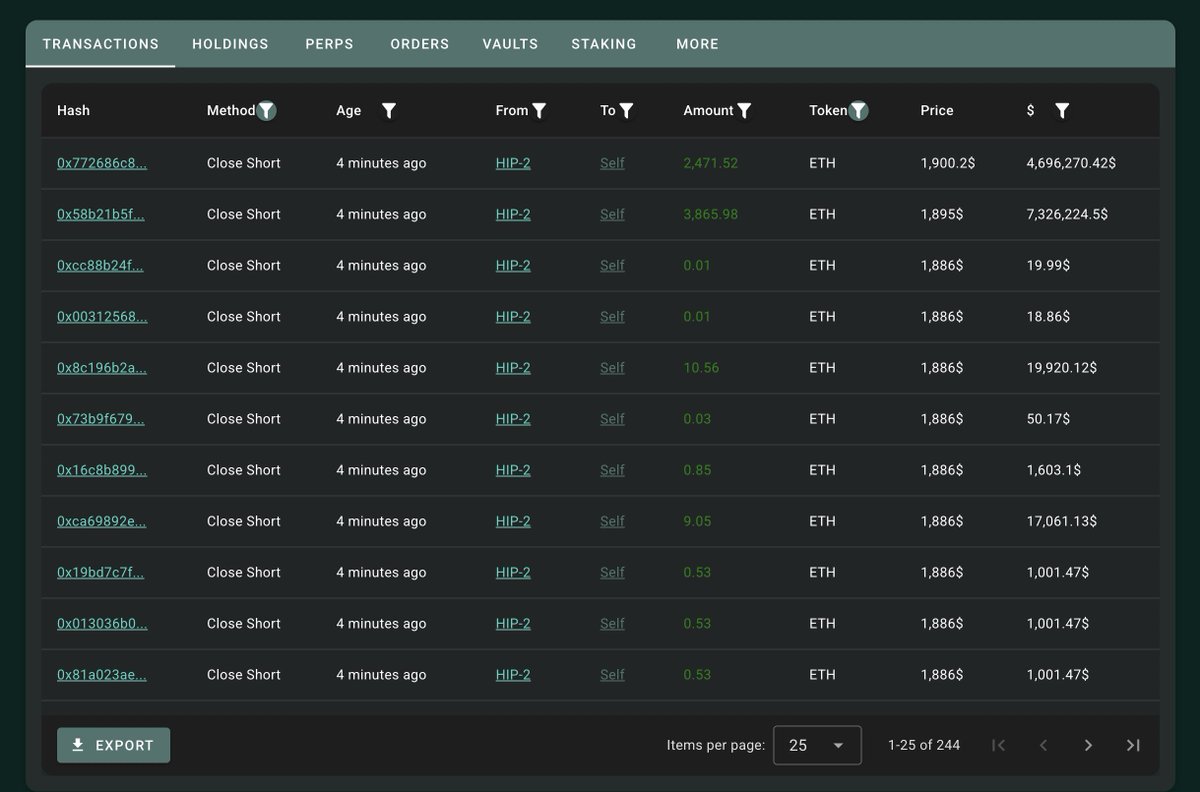The image size is (1200, 792).
Task: Open transaction hash 0x8c196b2a...
Action: (x=102, y=367)
